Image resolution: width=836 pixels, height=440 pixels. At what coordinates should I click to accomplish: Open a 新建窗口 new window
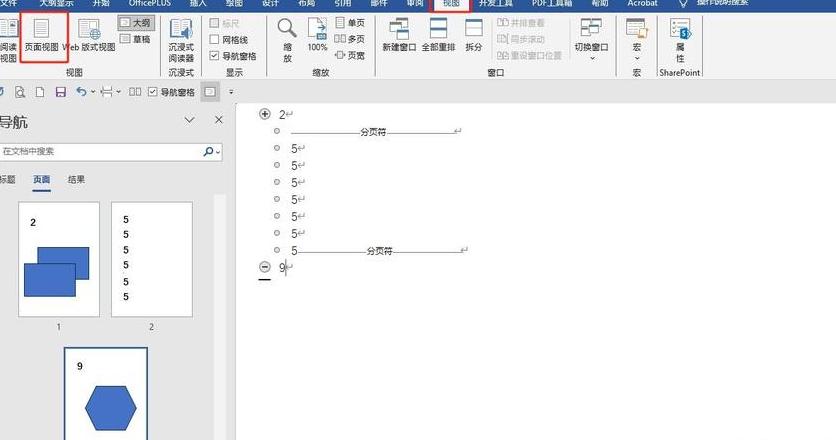click(x=399, y=35)
